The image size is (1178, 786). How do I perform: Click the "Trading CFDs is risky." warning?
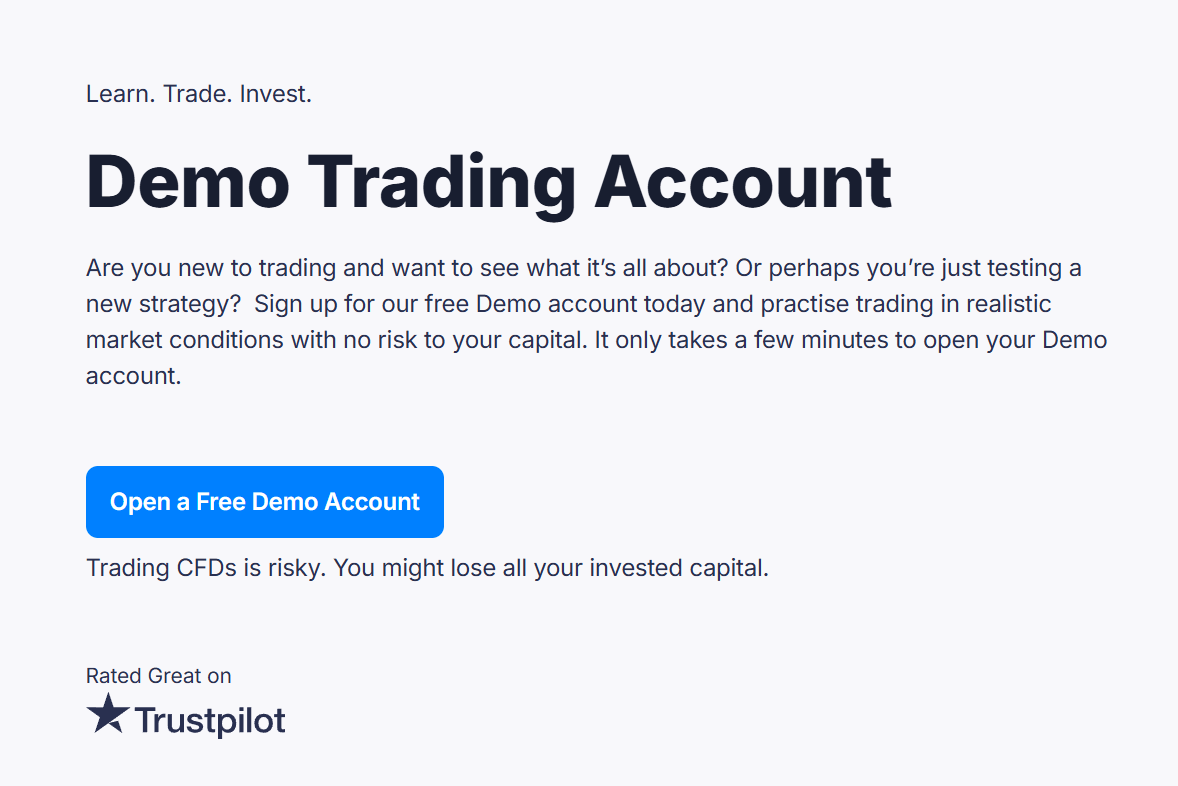tap(205, 568)
